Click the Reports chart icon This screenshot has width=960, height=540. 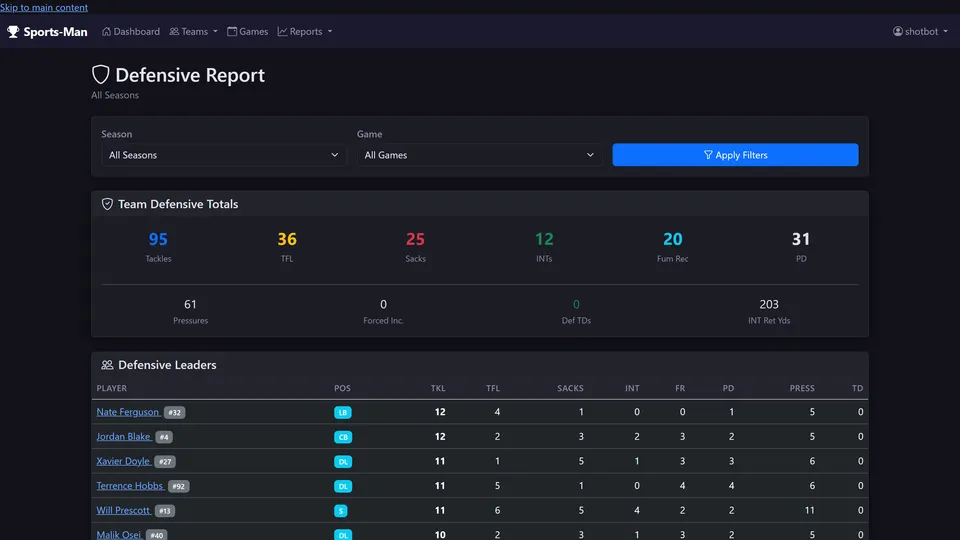click(x=282, y=31)
